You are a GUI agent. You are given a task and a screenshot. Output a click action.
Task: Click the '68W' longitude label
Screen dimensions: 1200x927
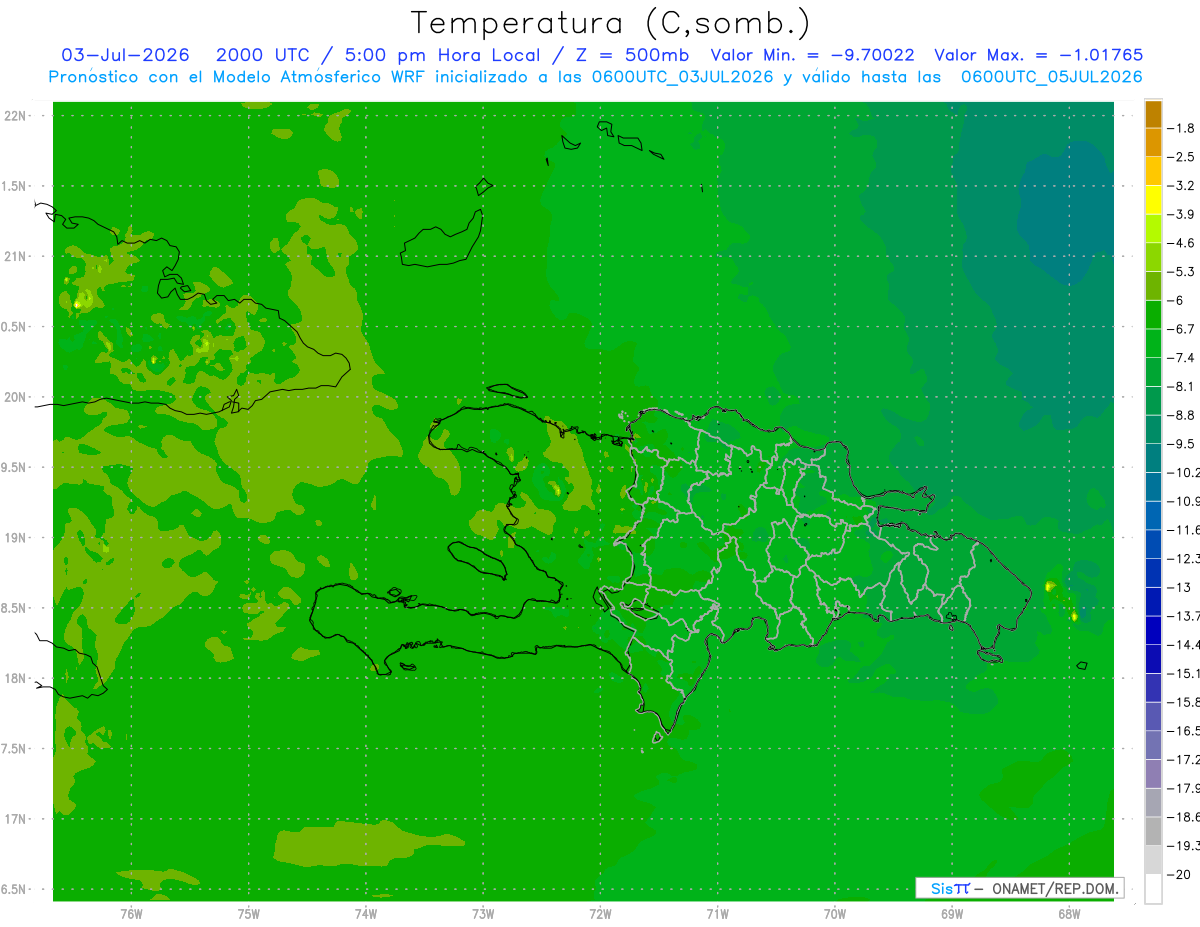1069,914
